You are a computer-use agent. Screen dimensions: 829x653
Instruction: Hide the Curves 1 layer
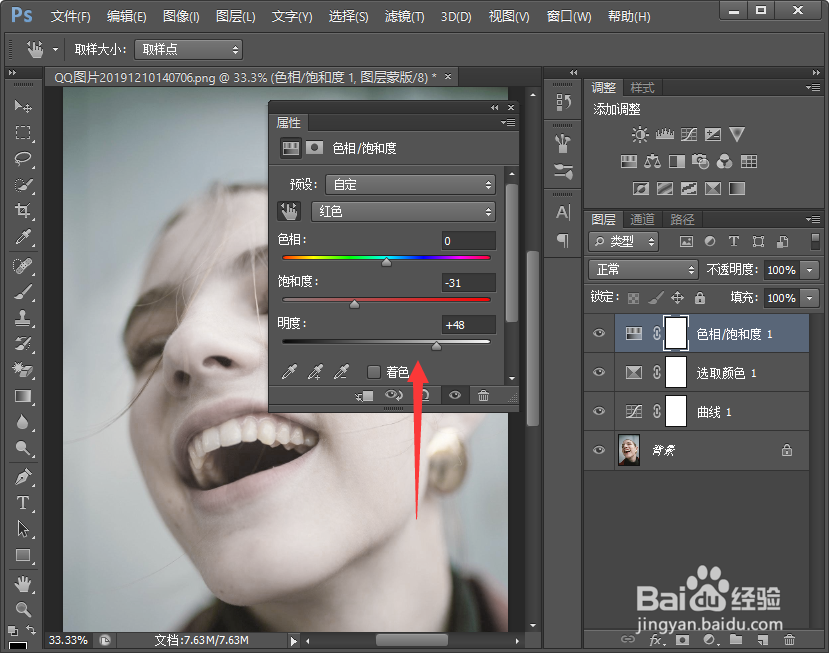599,411
